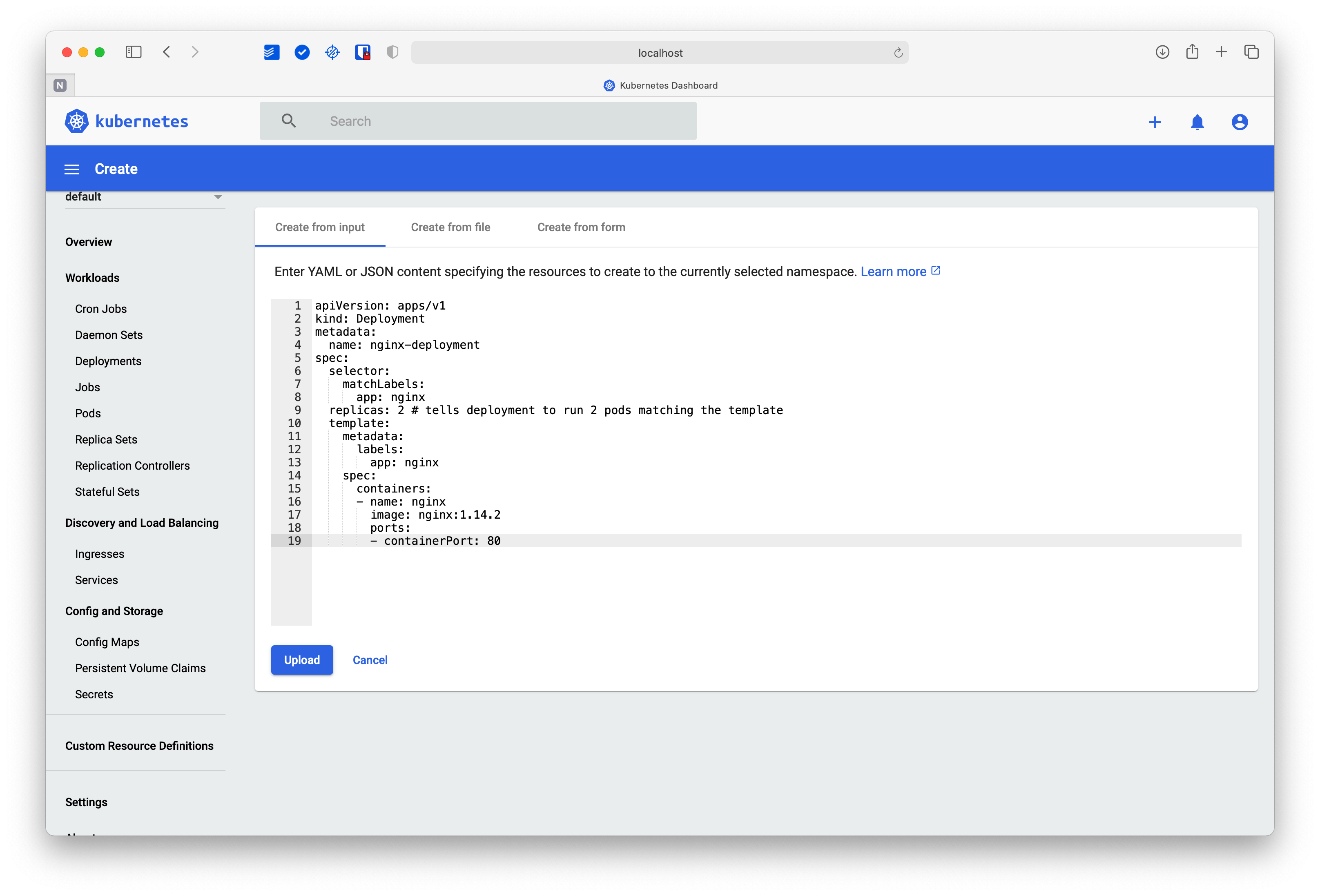The width and height of the screenshot is (1320, 896).
Task: Click the Kubernetes logo icon
Action: pyautogui.click(x=77, y=121)
